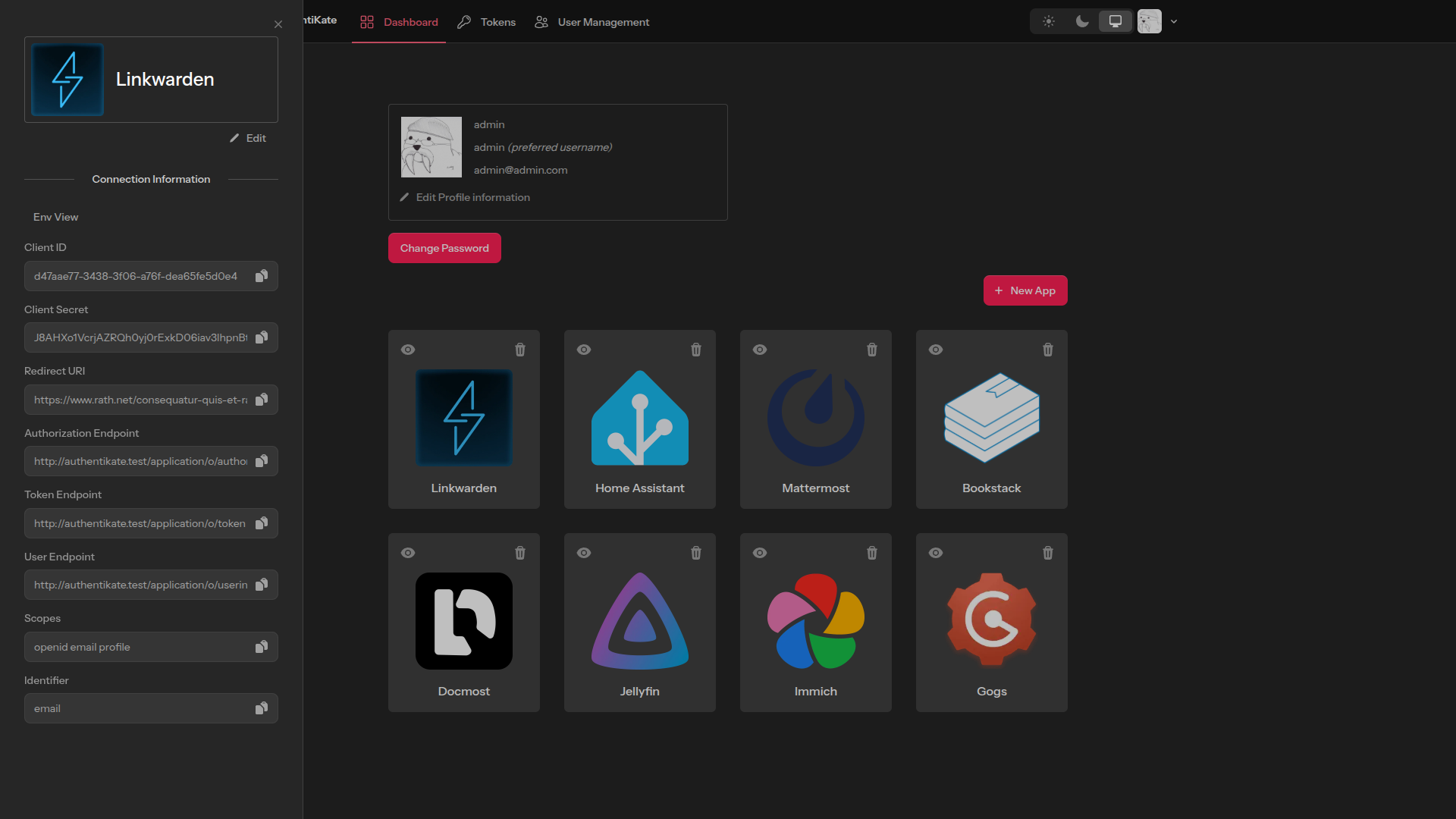Switch to dark theme moon icon
1456x819 pixels.
tap(1082, 21)
